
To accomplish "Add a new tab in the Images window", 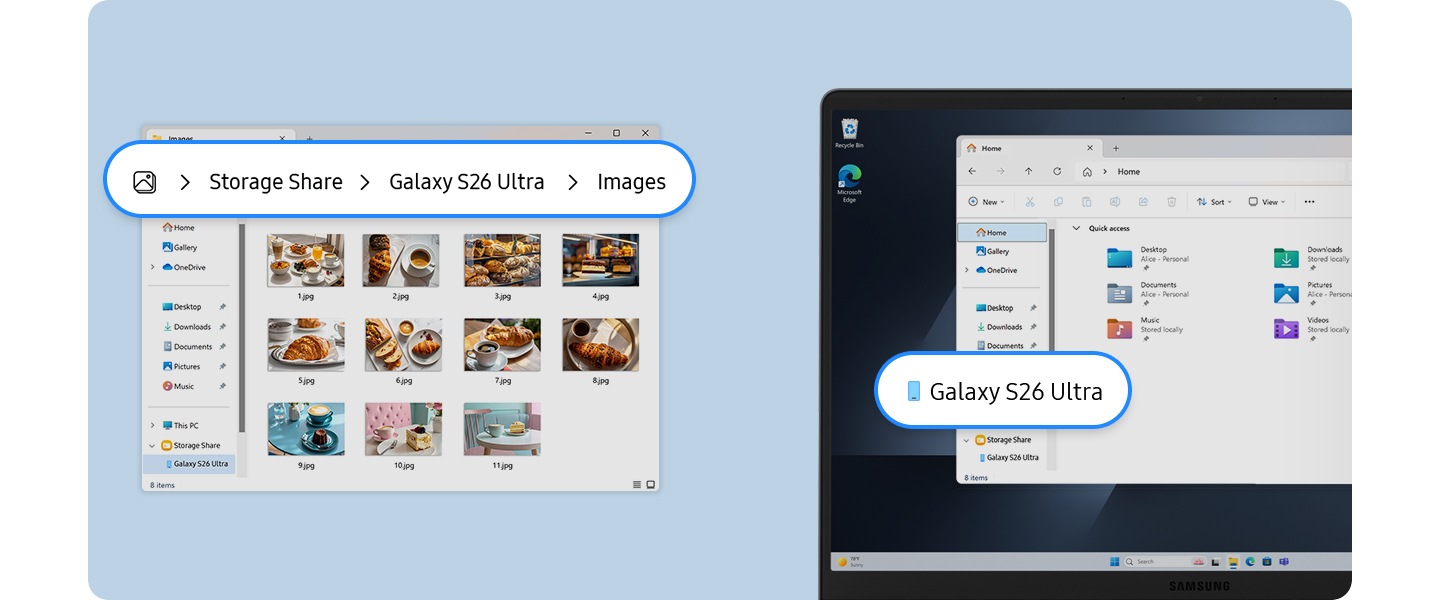I will (309, 138).
